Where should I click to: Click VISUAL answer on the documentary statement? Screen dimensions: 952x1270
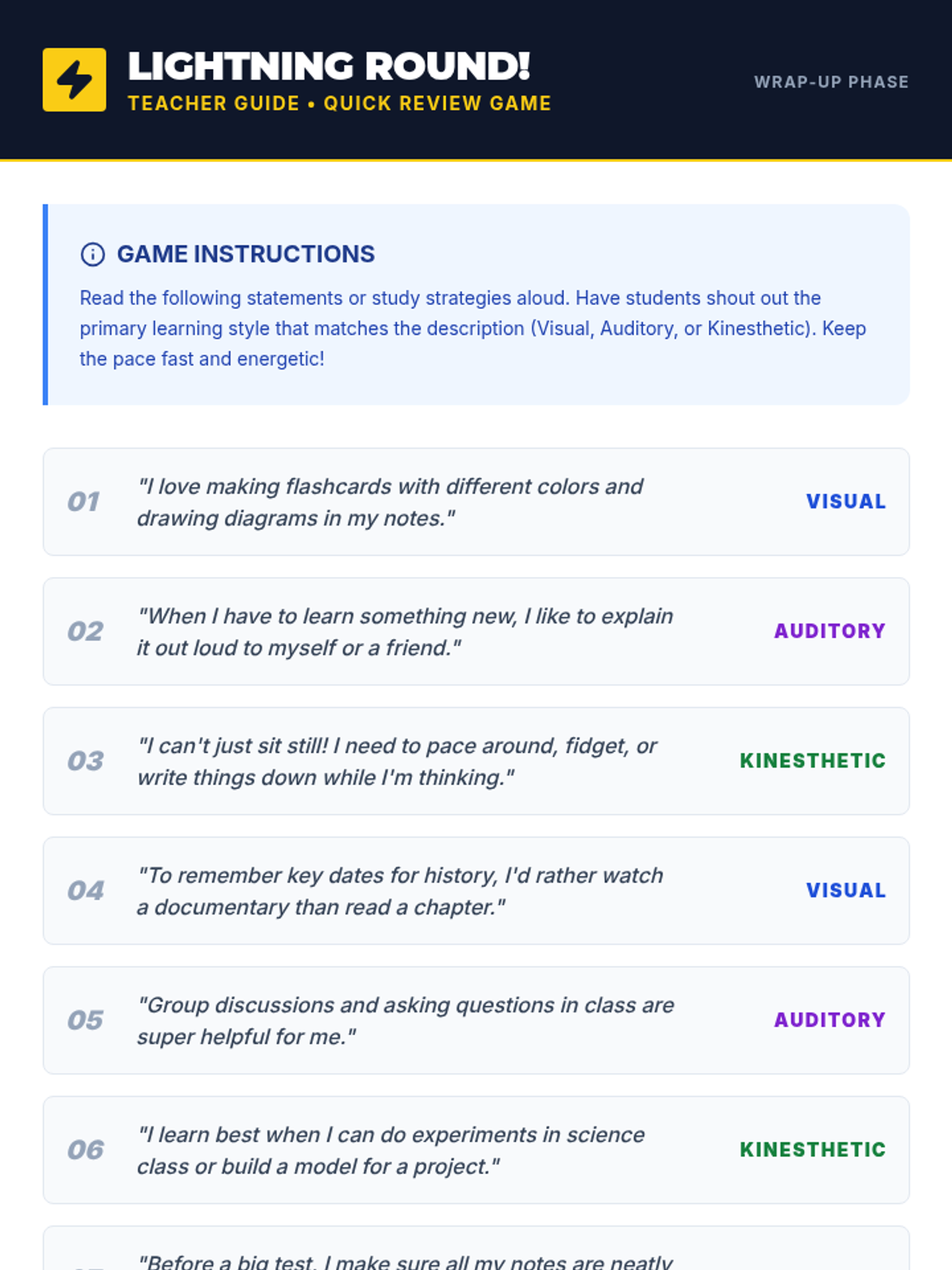[846, 891]
